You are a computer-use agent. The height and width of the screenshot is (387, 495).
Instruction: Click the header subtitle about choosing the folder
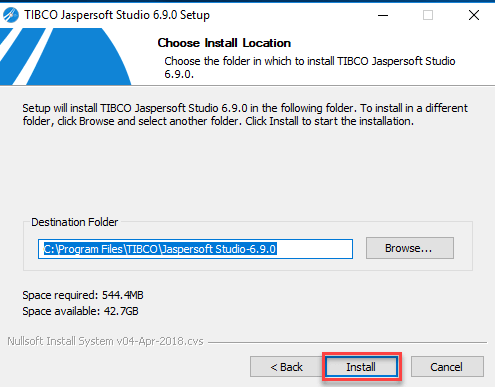310,67
